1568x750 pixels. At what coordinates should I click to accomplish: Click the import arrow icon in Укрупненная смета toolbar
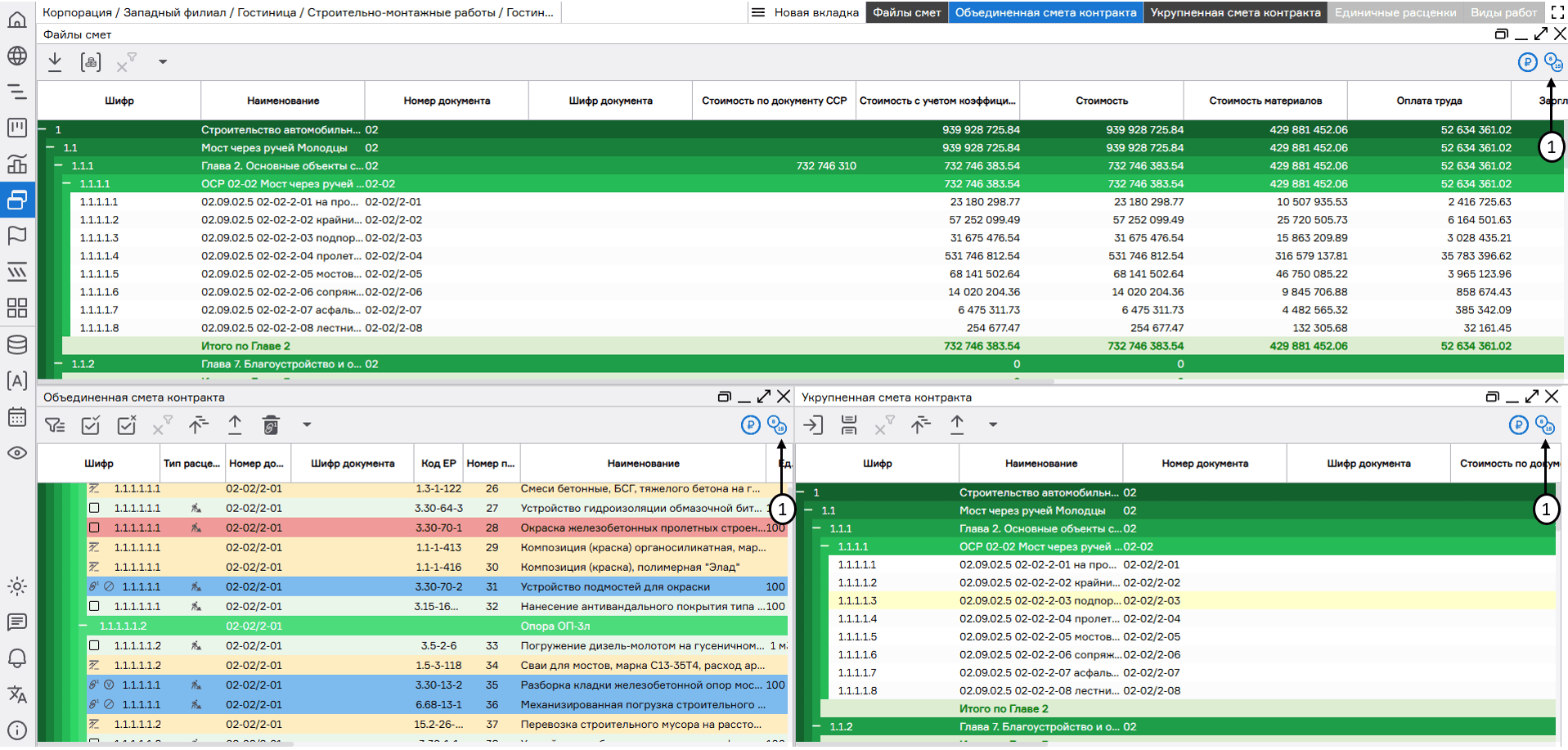[x=813, y=424]
